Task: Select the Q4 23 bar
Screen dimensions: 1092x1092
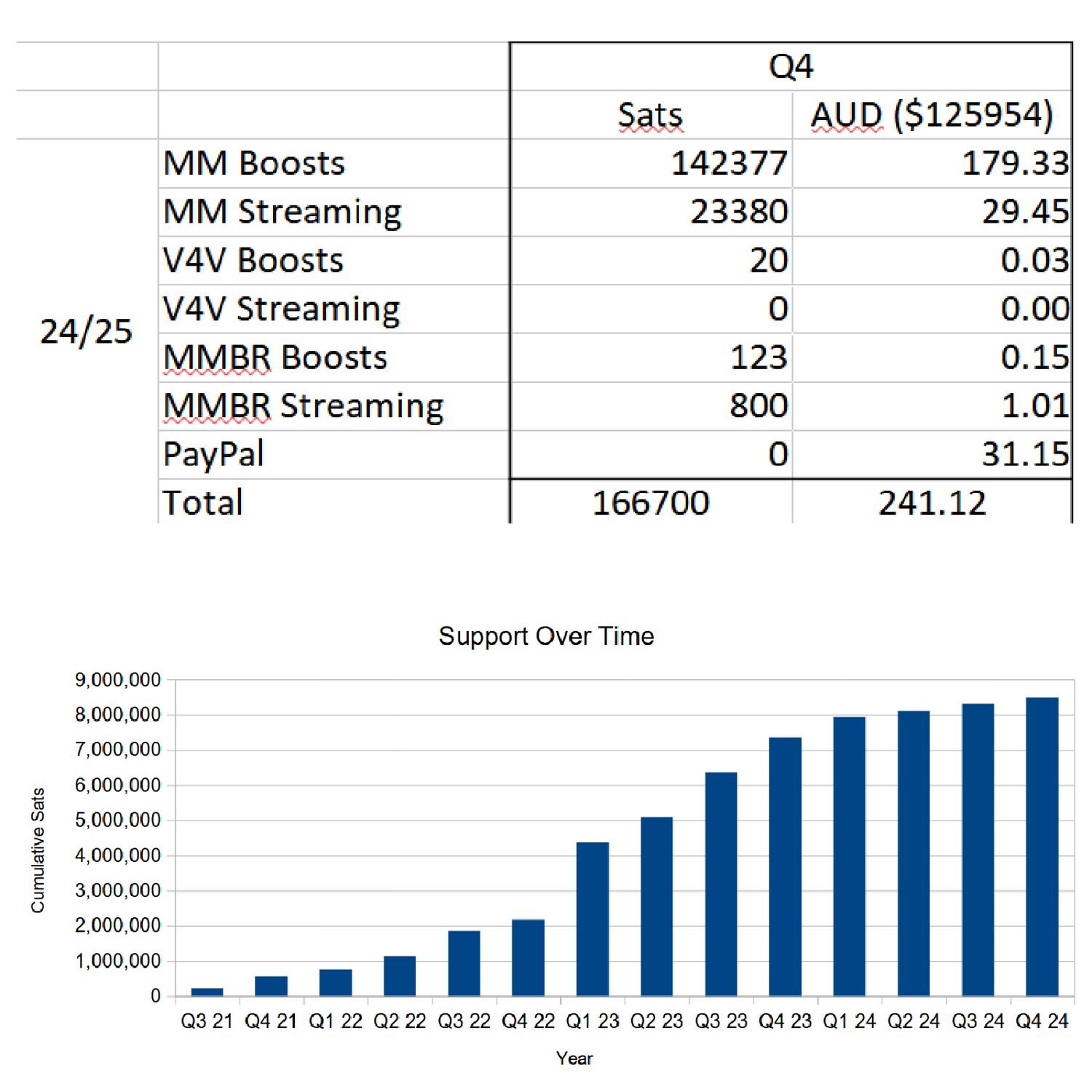Action: coord(785,867)
